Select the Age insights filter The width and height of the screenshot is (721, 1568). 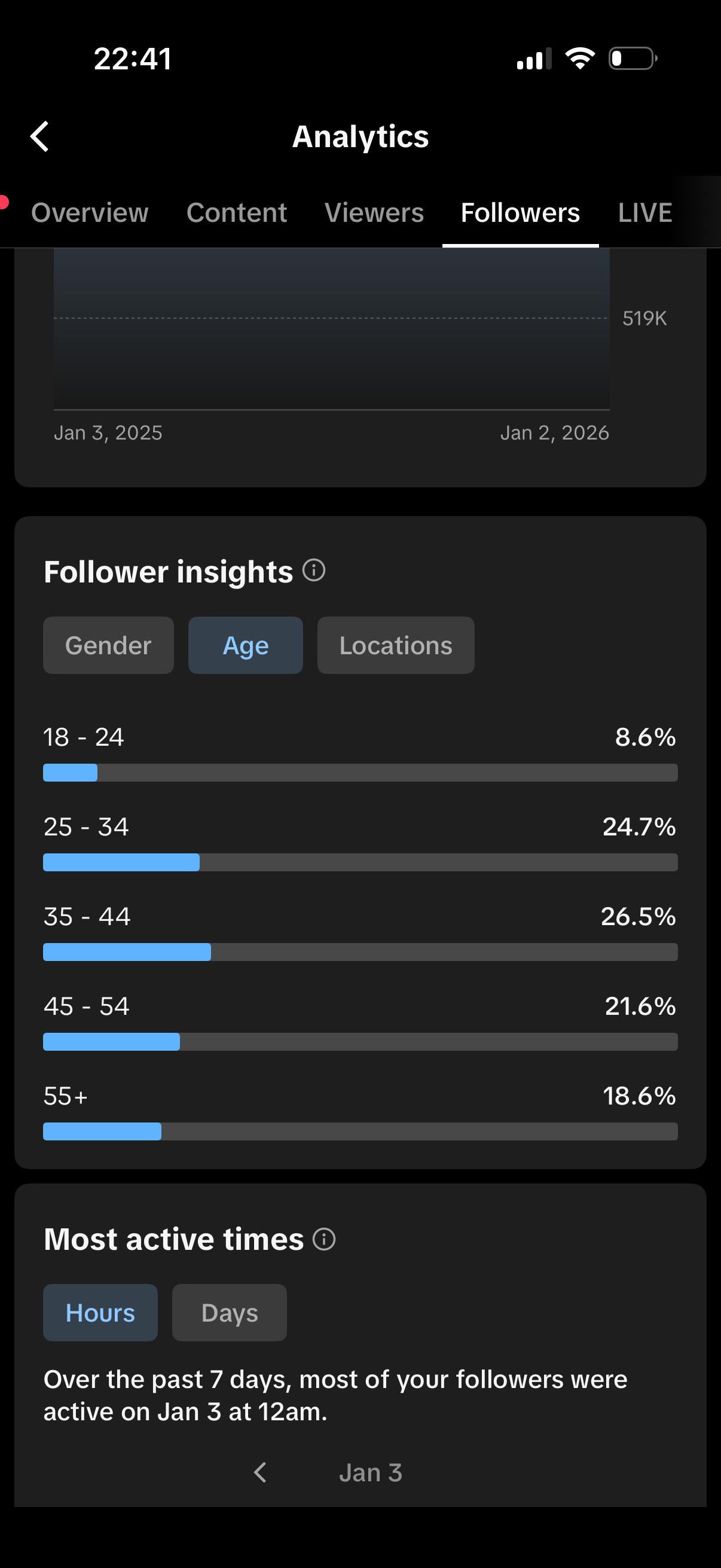click(245, 645)
